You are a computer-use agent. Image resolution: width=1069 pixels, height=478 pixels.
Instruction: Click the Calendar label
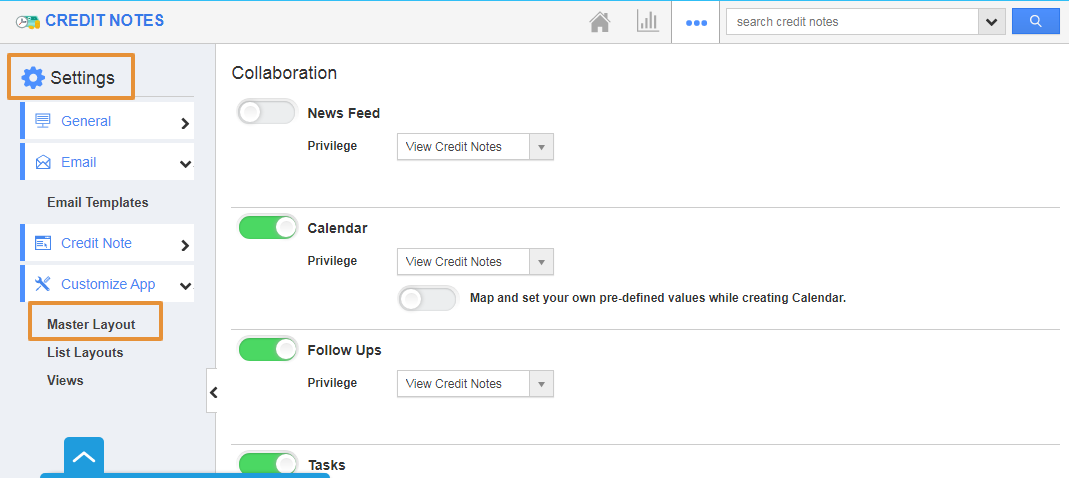pos(337,228)
